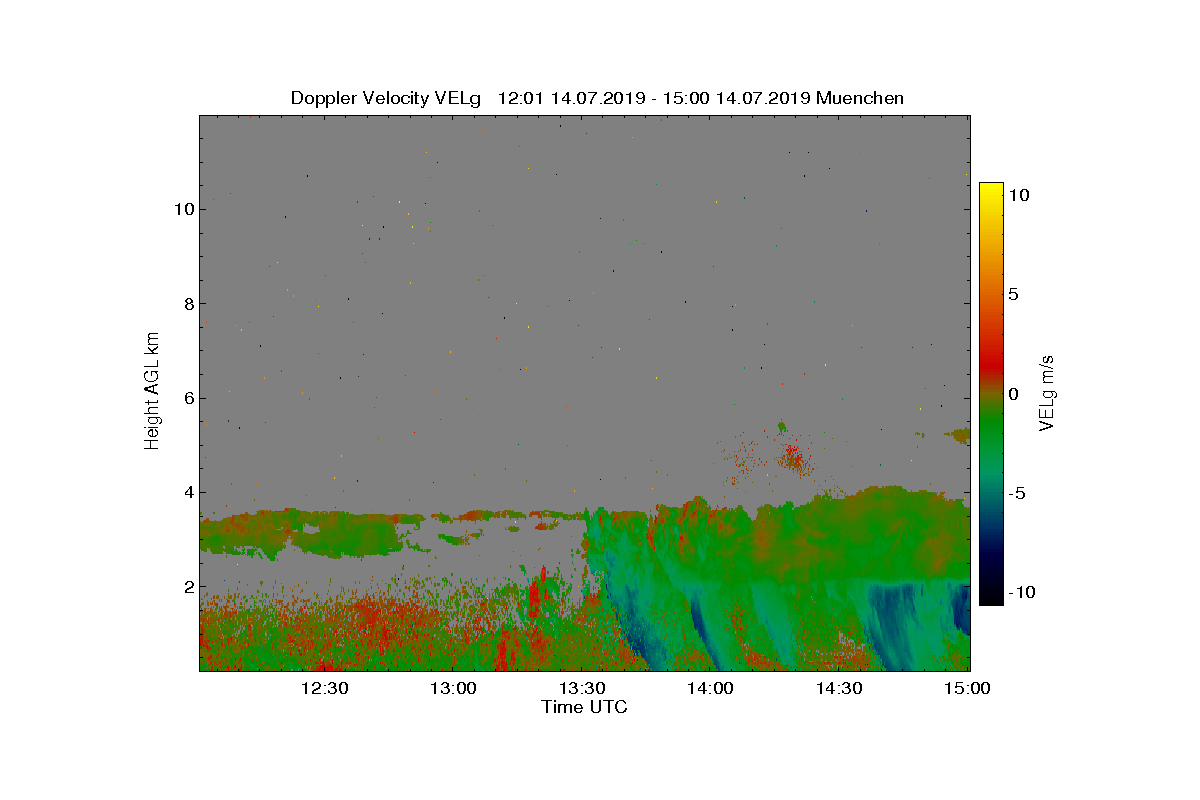Click the height tick label '2'
This screenshot has width=1200, height=800.
point(187,586)
